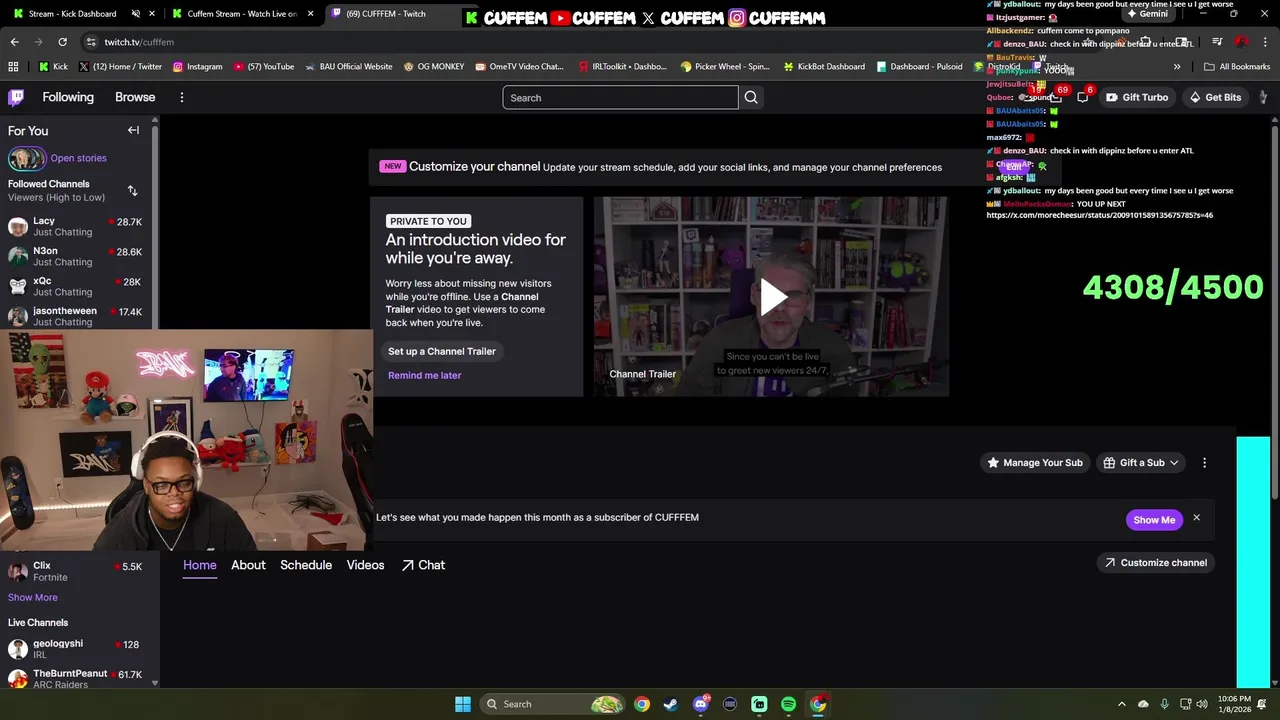Open Steam from the taskbar
The height and width of the screenshot is (720, 1280).
point(670,704)
